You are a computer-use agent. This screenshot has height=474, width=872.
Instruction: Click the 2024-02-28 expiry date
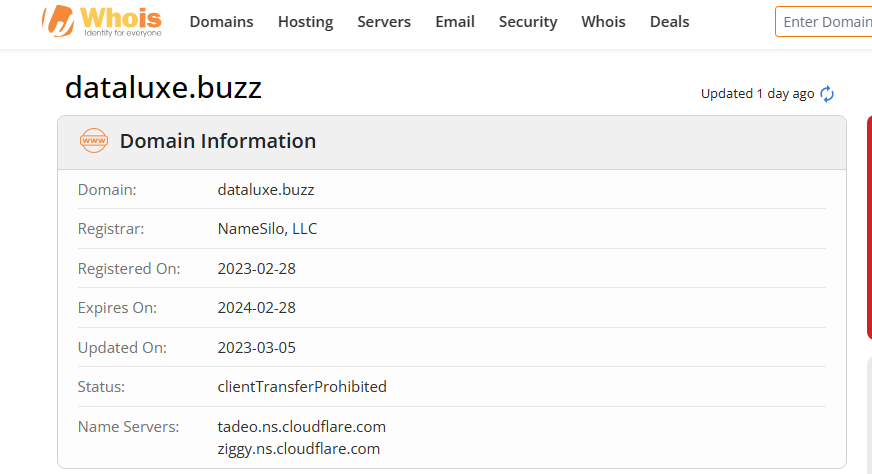[256, 308]
